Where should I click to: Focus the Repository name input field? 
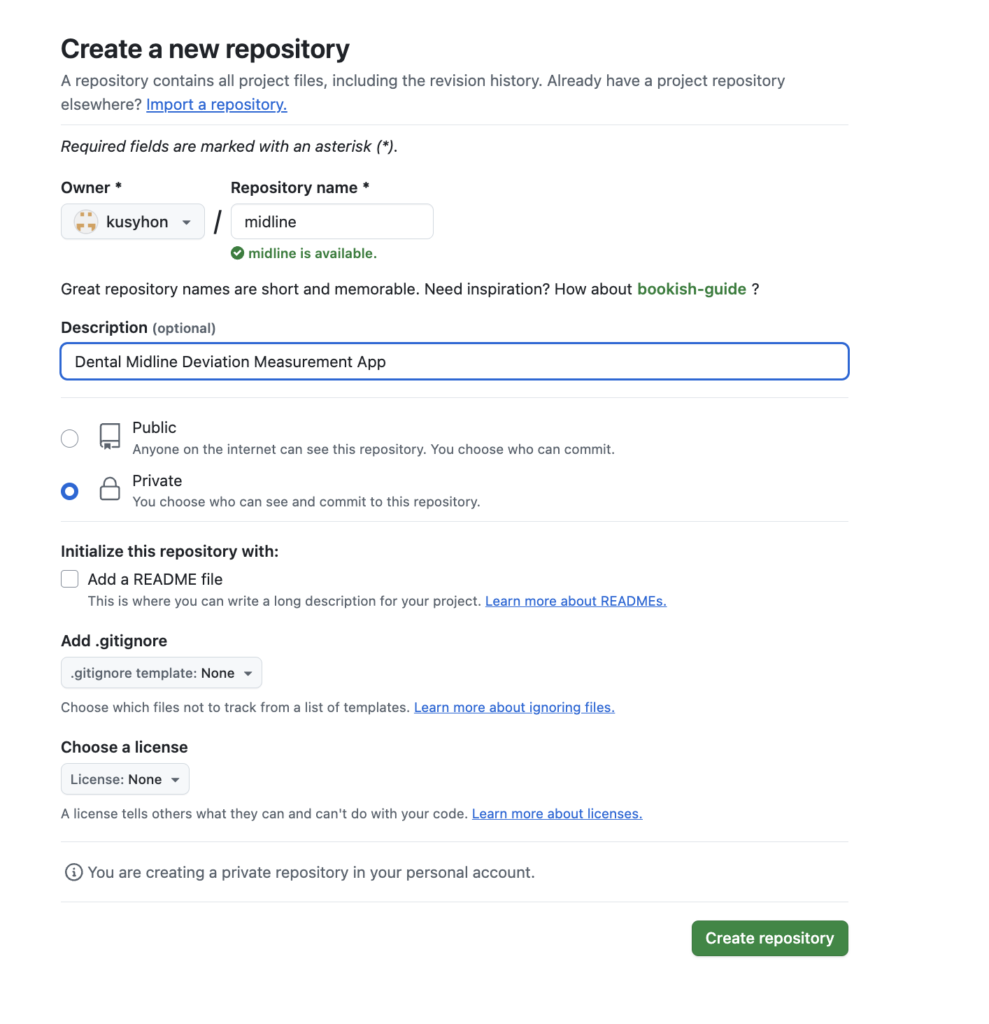(x=332, y=222)
